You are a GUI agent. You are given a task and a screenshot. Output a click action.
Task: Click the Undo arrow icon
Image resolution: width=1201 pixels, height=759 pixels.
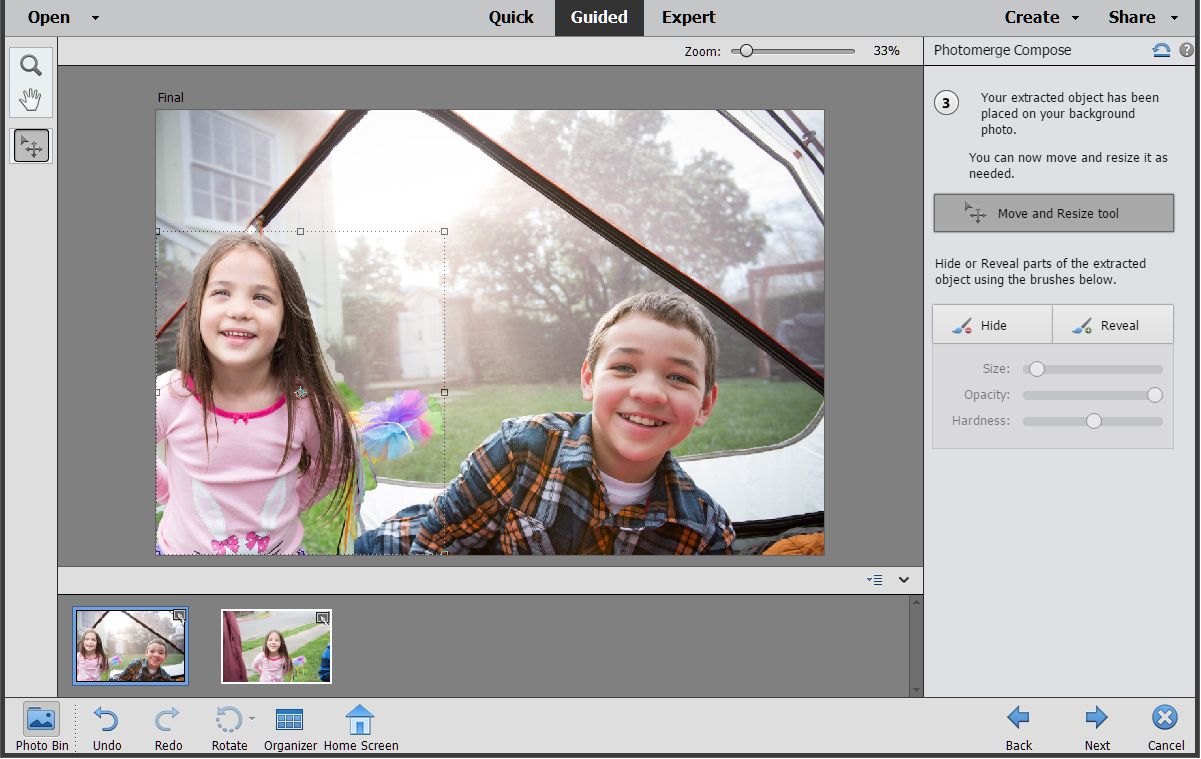coord(106,720)
